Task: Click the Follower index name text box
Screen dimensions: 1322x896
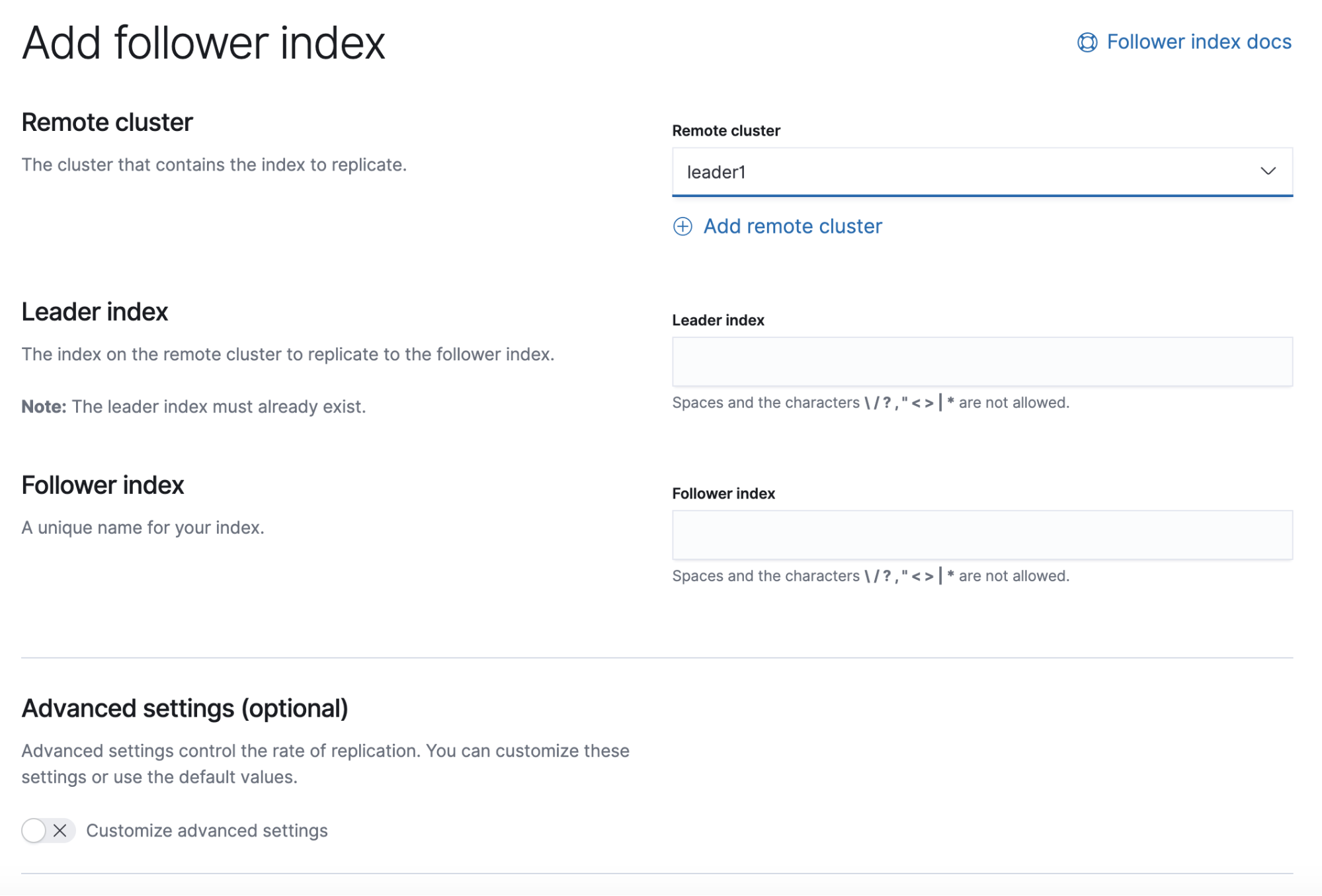Action: tap(983, 534)
